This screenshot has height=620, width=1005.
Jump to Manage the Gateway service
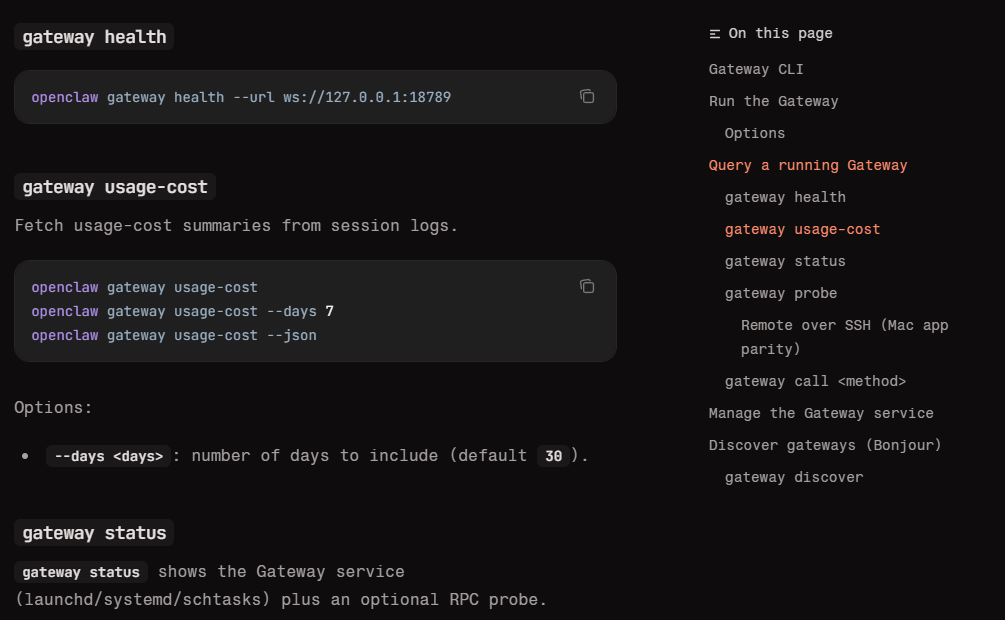821,414
